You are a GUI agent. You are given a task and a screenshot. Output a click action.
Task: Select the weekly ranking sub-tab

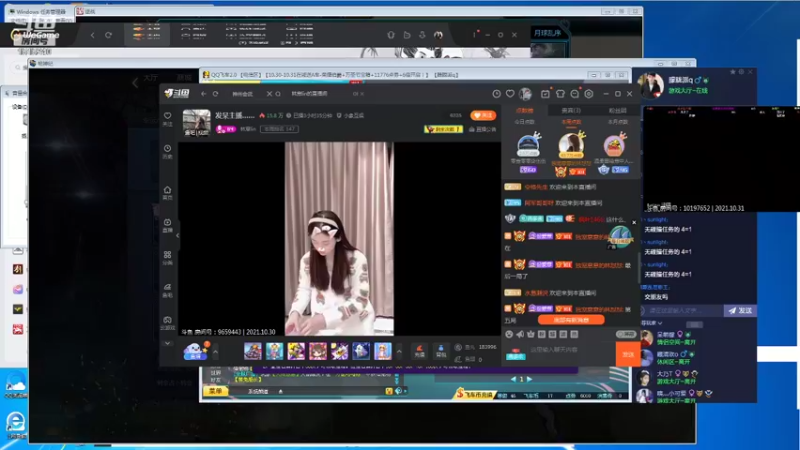(571, 122)
